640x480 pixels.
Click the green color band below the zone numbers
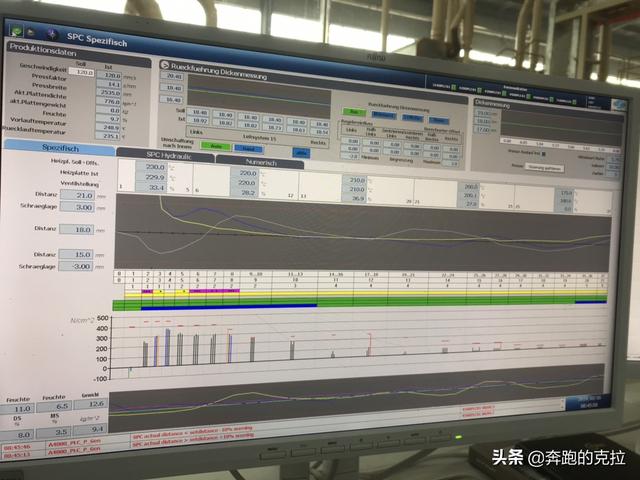pyautogui.click(x=350, y=300)
